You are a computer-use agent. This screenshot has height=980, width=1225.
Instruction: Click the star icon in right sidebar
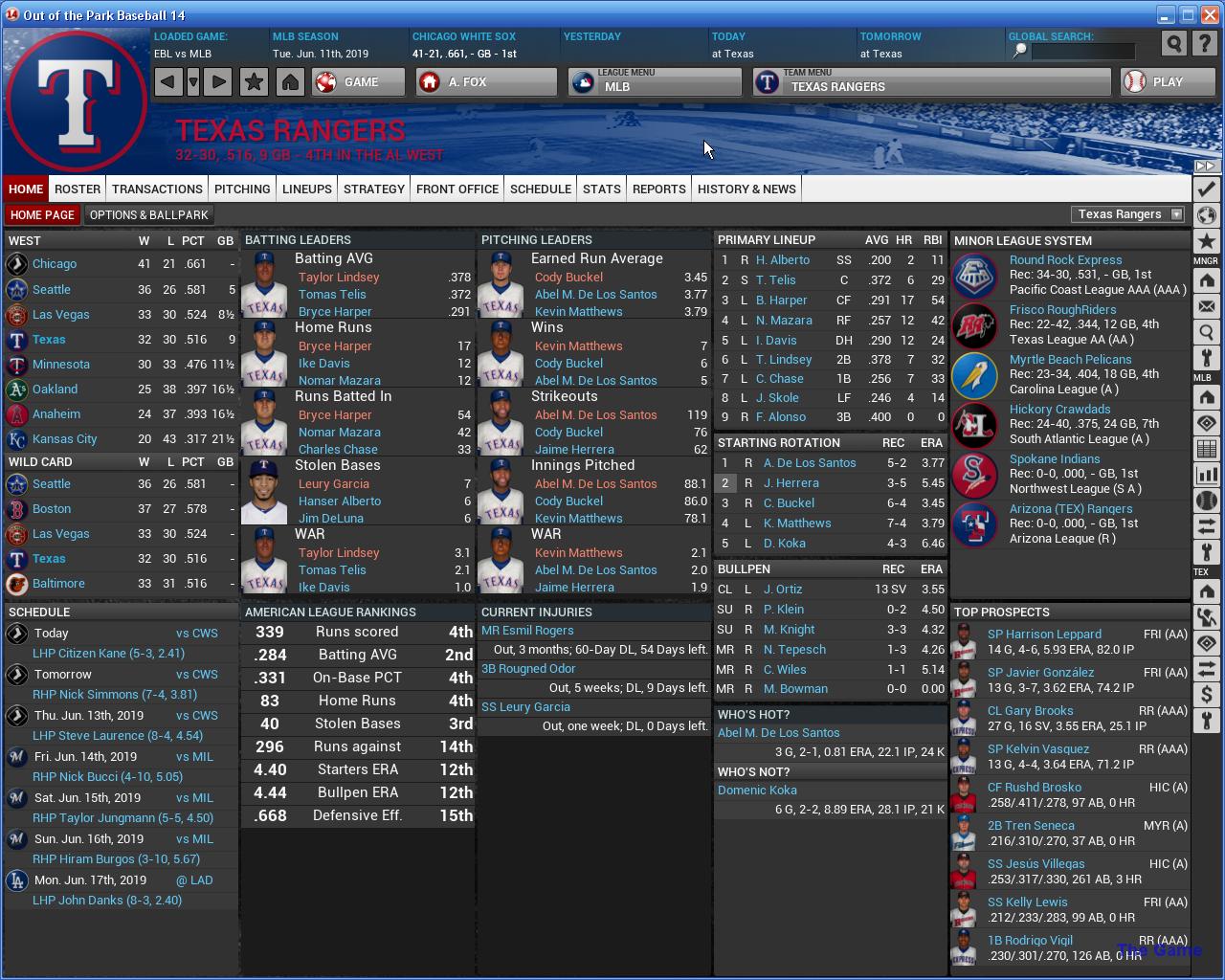[1206, 242]
